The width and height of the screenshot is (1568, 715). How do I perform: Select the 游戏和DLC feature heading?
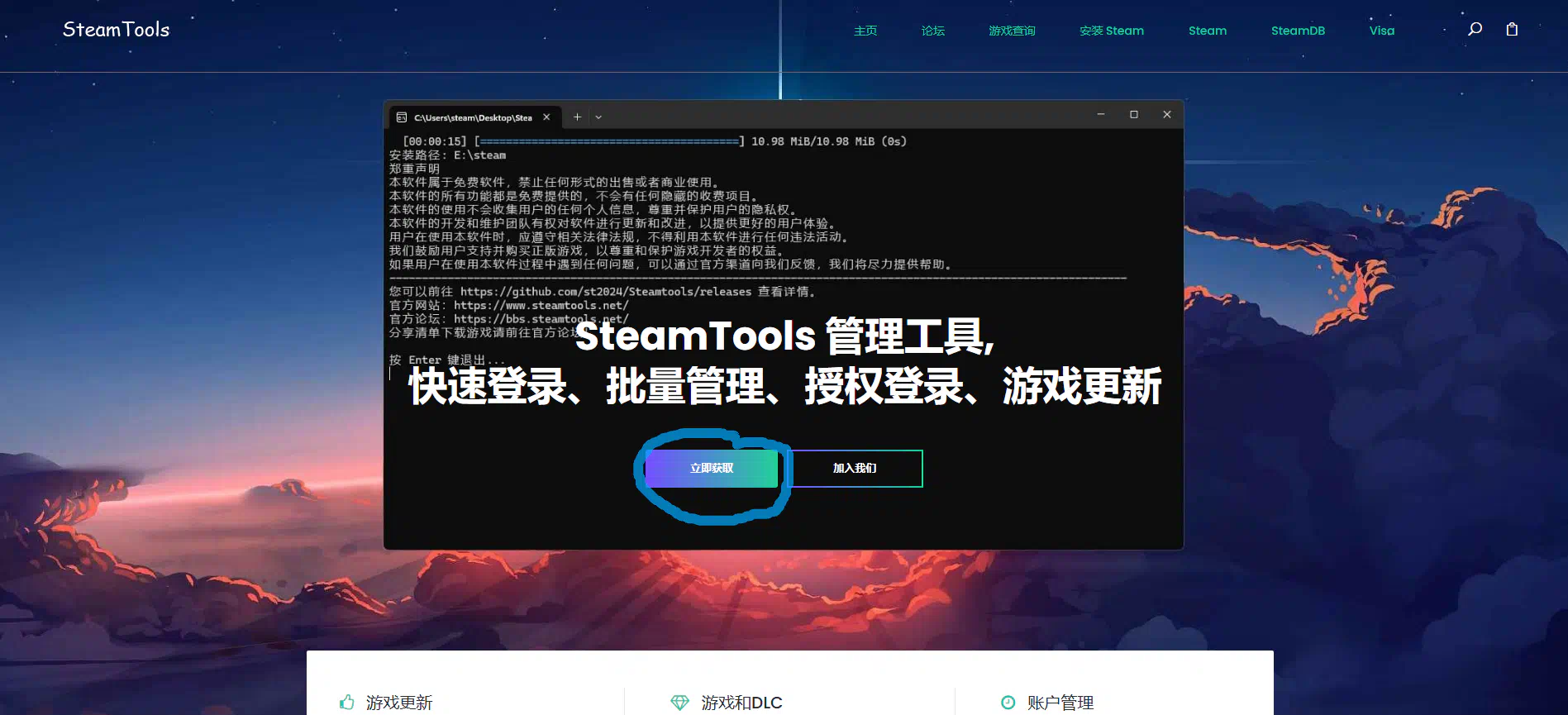pyautogui.click(x=741, y=703)
